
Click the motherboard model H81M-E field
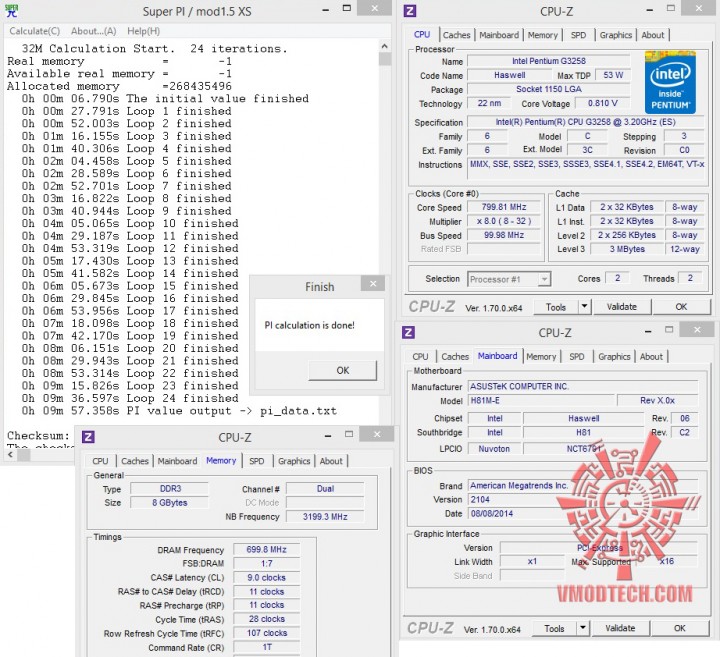(541, 401)
